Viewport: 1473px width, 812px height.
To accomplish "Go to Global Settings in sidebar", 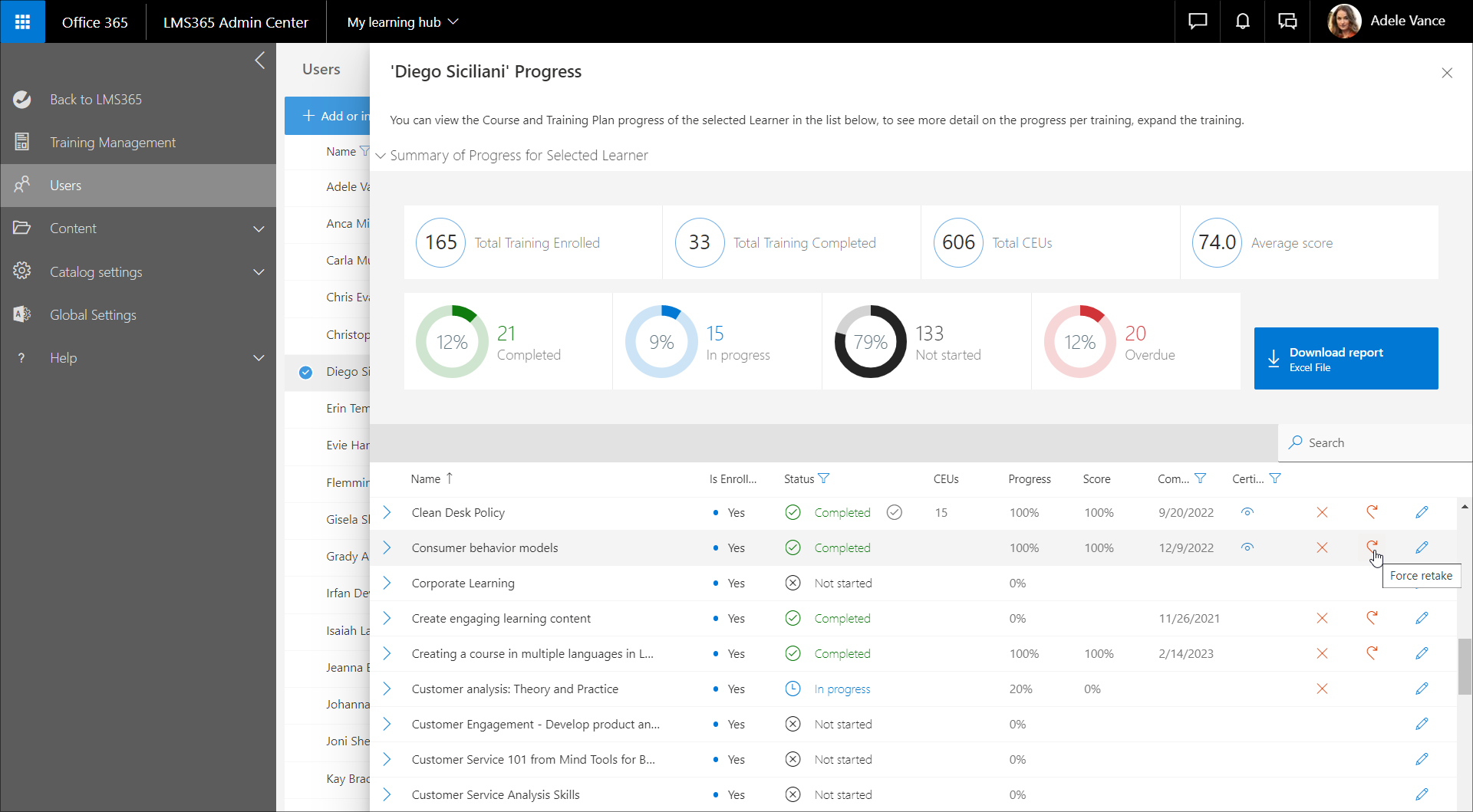I will tap(93, 315).
